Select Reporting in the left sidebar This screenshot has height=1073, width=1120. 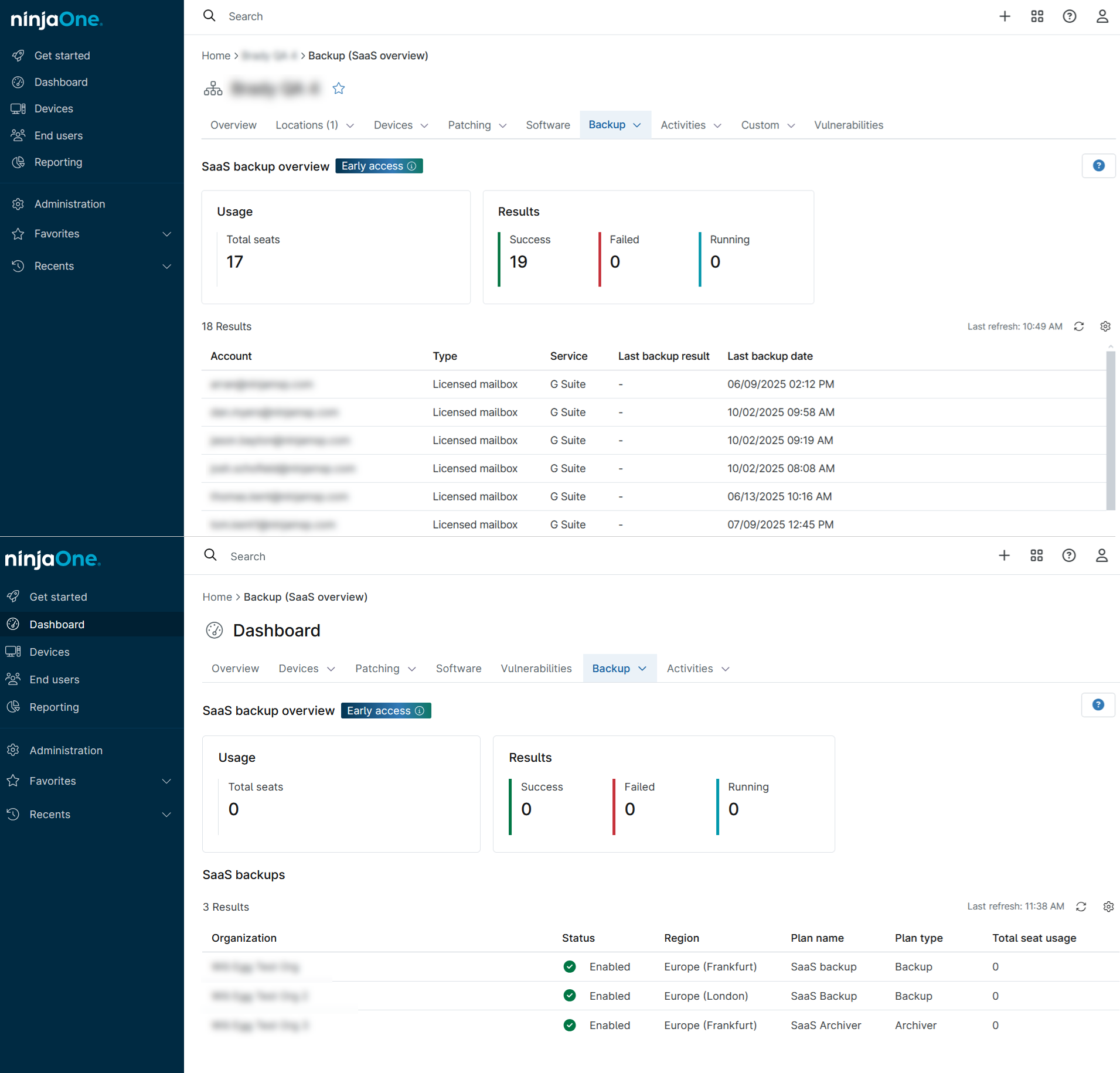click(x=58, y=162)
